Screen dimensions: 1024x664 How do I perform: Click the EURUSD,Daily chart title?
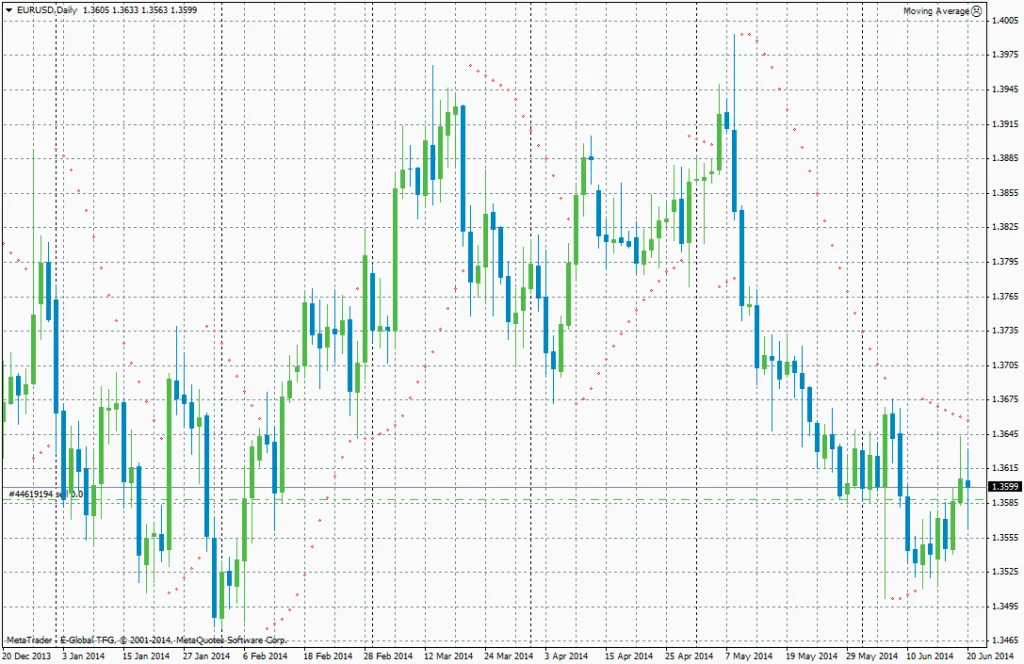[47, 10]
